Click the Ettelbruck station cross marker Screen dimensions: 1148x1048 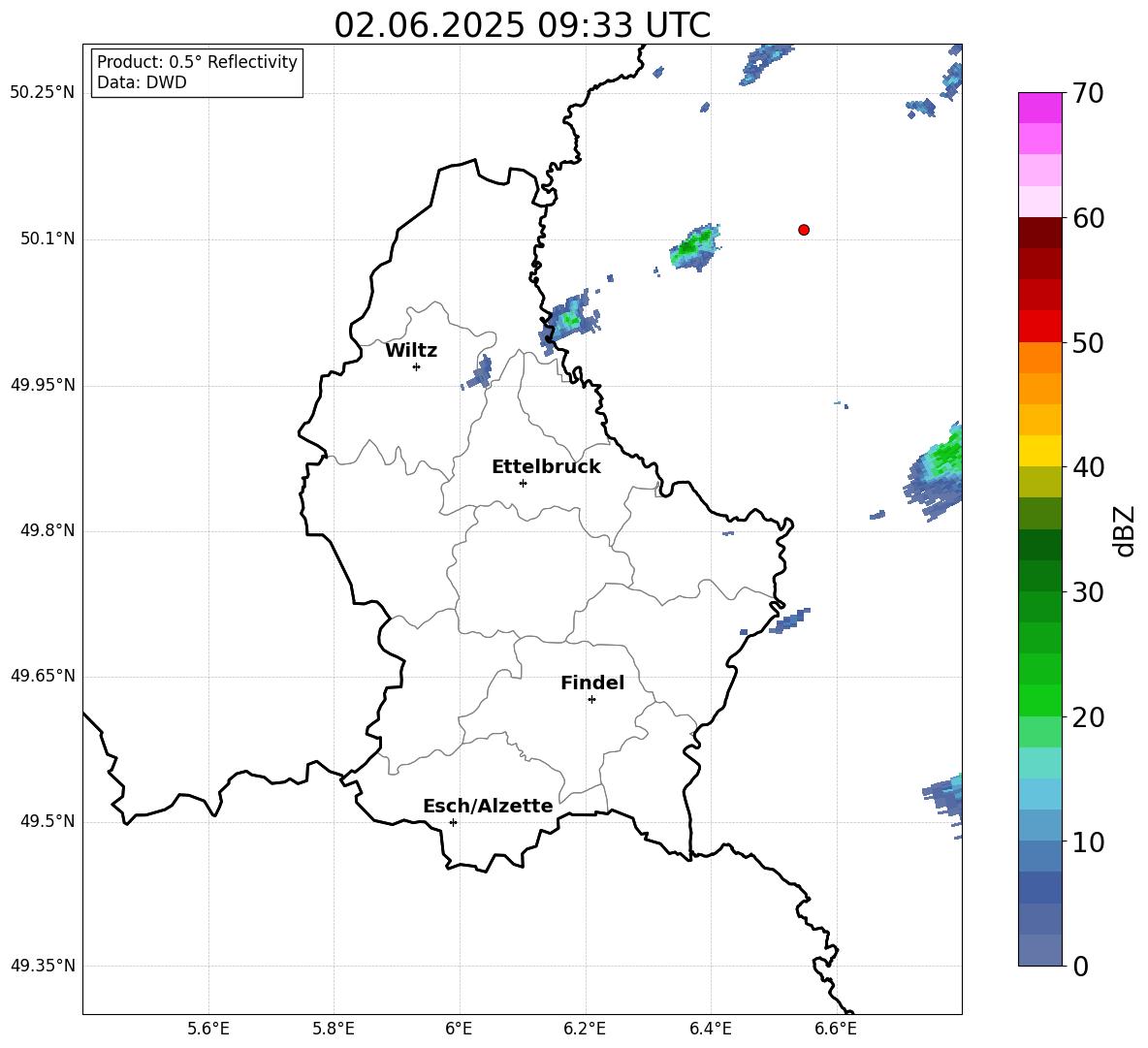[x=523, y=483]
